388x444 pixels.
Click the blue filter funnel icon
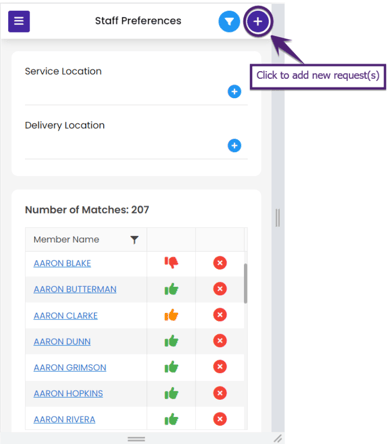tap(229, 22)
